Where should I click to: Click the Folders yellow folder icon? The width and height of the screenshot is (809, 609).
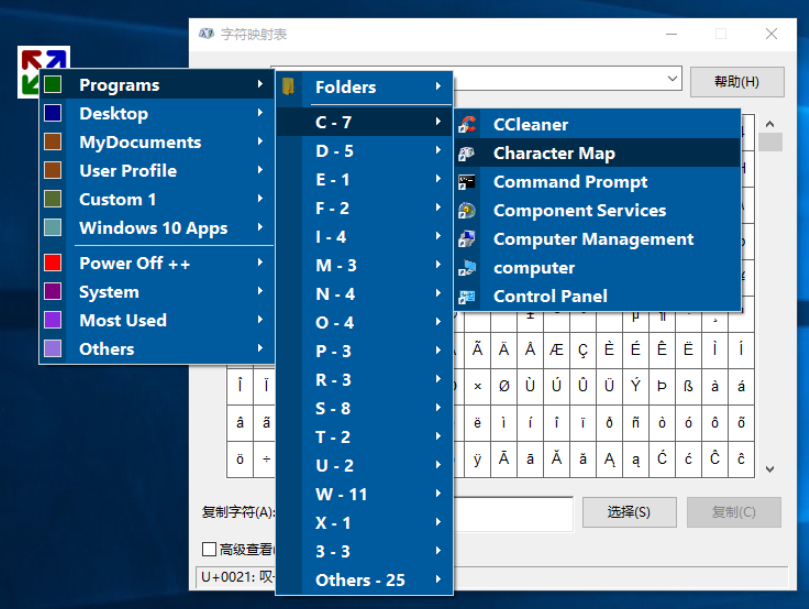(288, 86)
